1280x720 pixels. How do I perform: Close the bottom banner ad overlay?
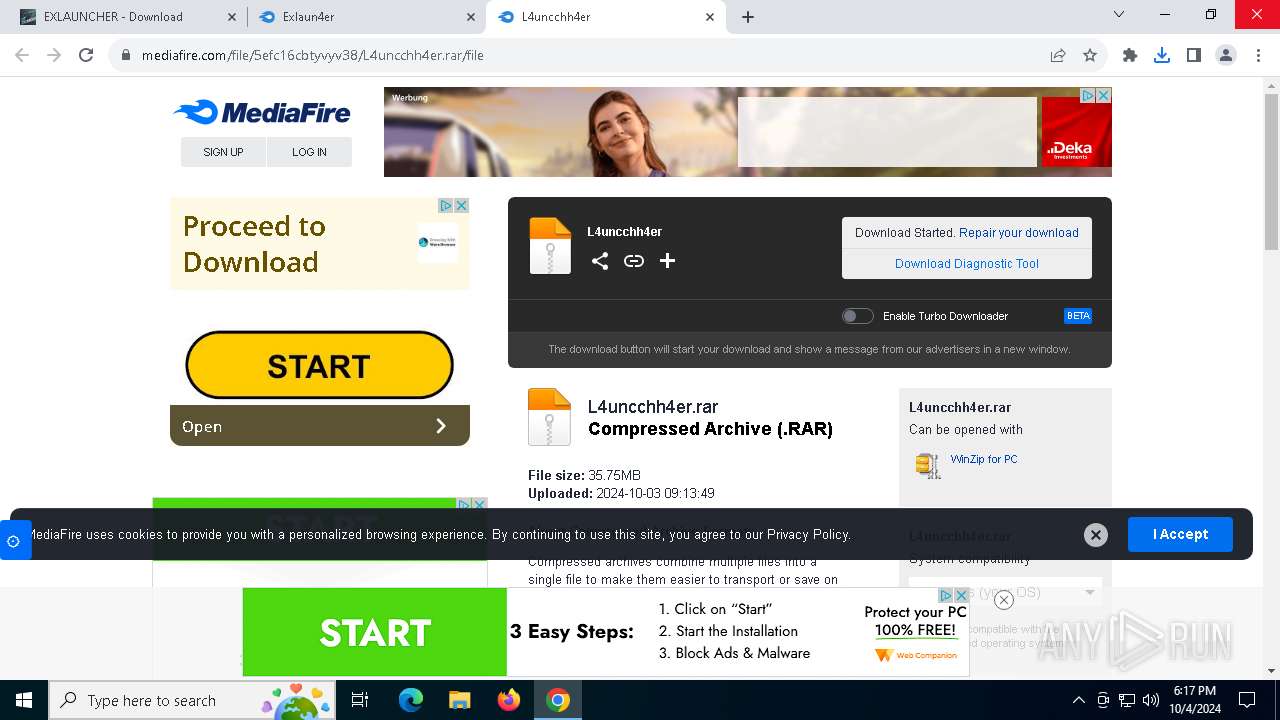(x=1004, y=600)
